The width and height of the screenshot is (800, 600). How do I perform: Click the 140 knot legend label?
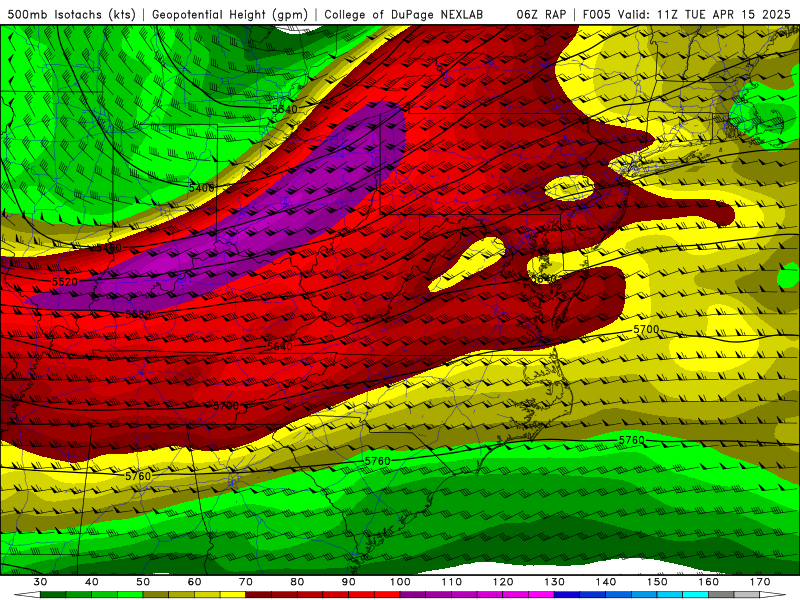[x=606, y=582]
